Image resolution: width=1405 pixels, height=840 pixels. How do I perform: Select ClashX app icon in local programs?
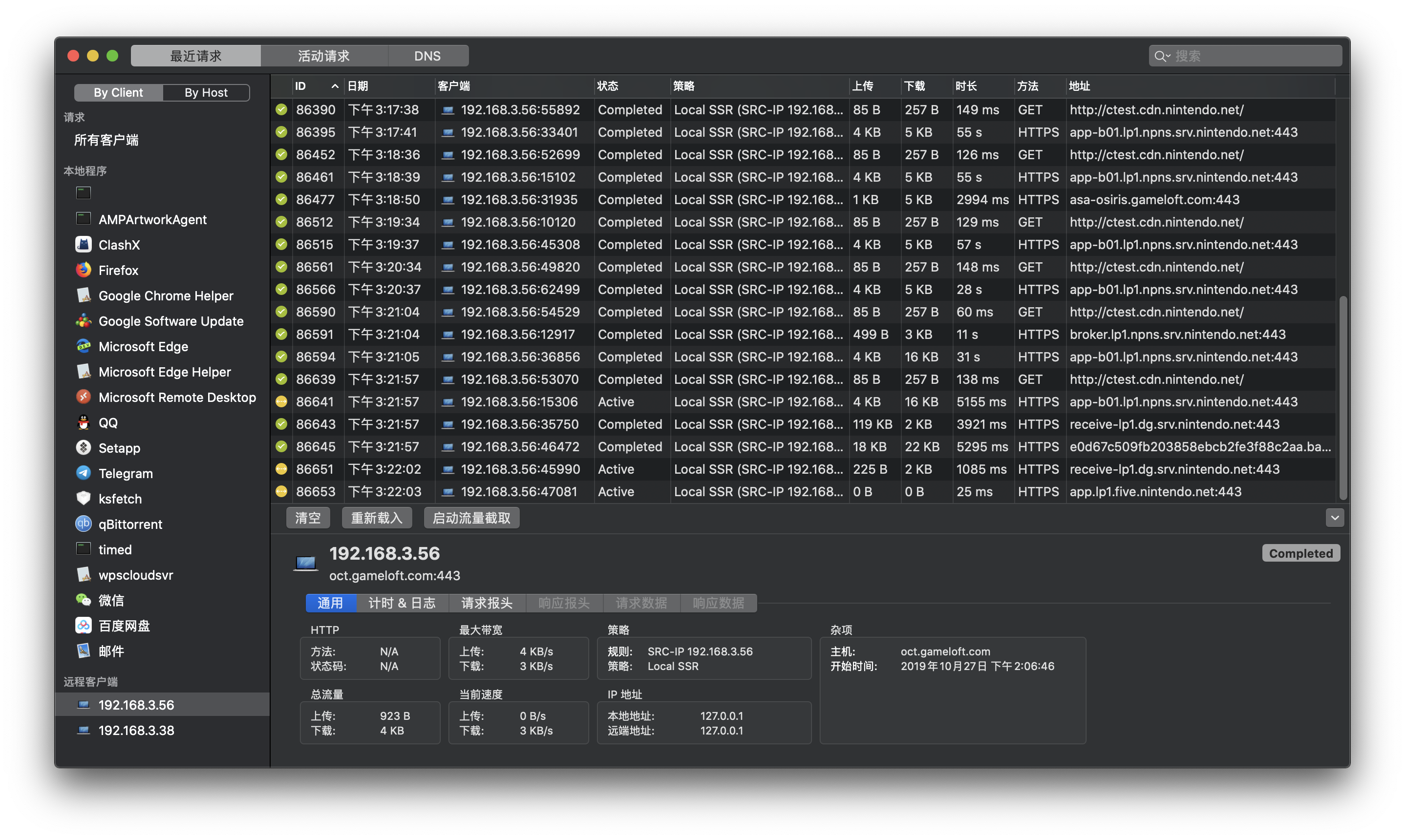point(84,245)
